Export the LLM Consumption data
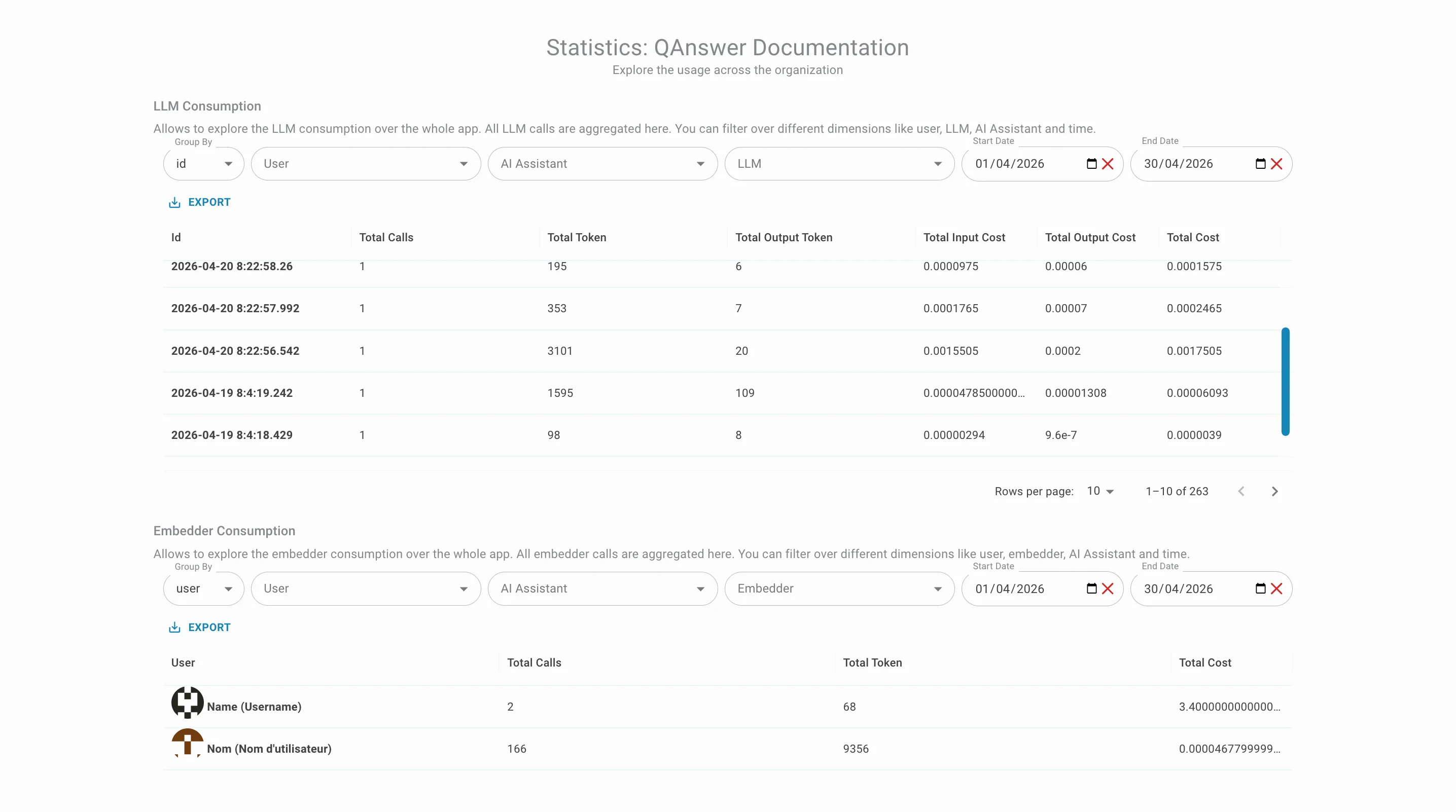1456x812 pixels. point(199,202)
